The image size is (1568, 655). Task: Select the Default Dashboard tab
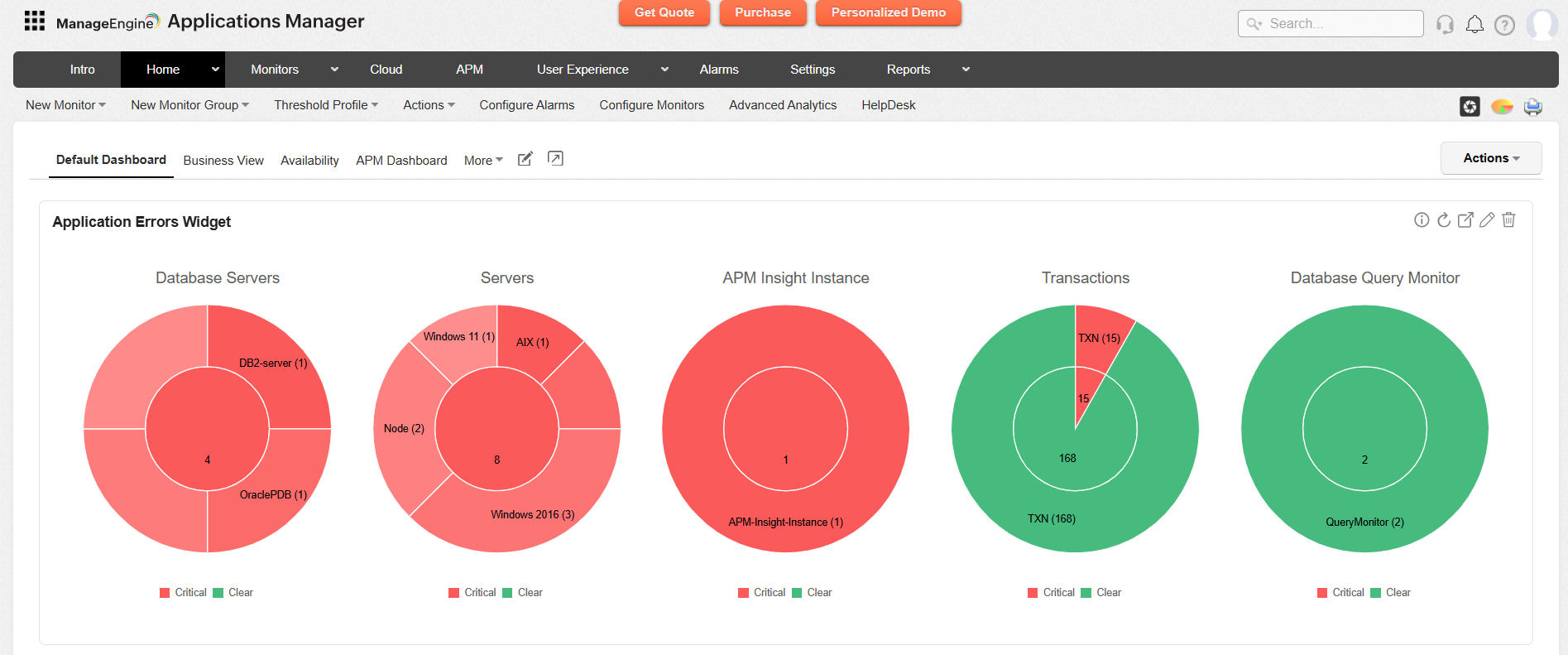(x=111, y=160)
